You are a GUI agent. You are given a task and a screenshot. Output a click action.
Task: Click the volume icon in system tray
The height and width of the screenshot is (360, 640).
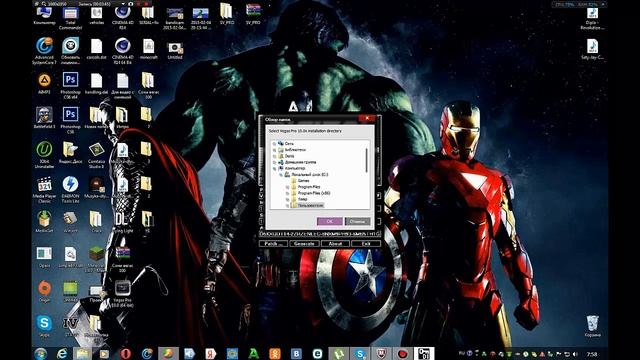(x=576, y=354)
